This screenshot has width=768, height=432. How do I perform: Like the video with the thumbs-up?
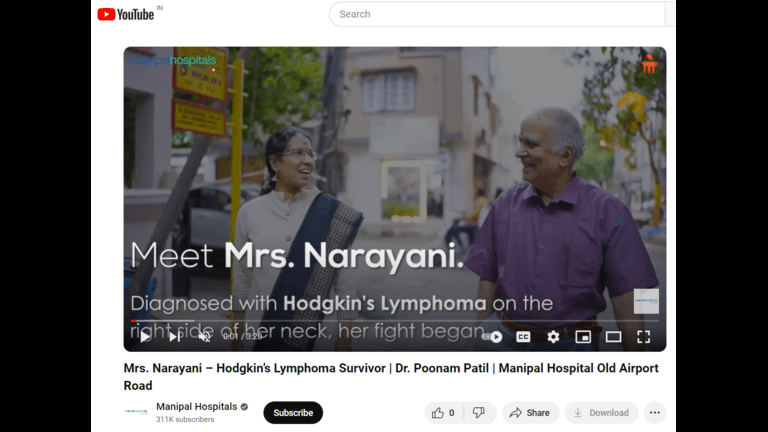tap(443, 412)
